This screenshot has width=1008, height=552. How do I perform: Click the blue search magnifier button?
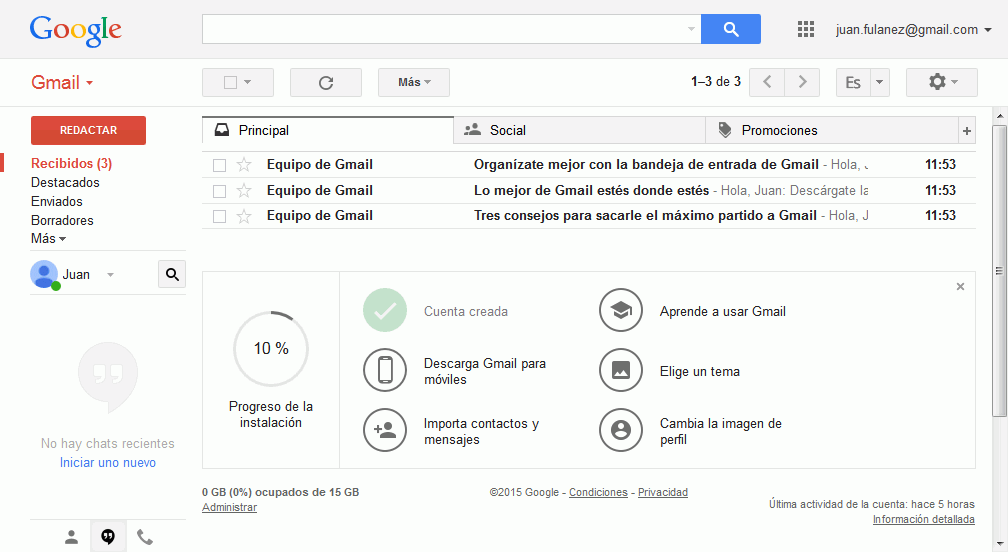pos(730,29)
